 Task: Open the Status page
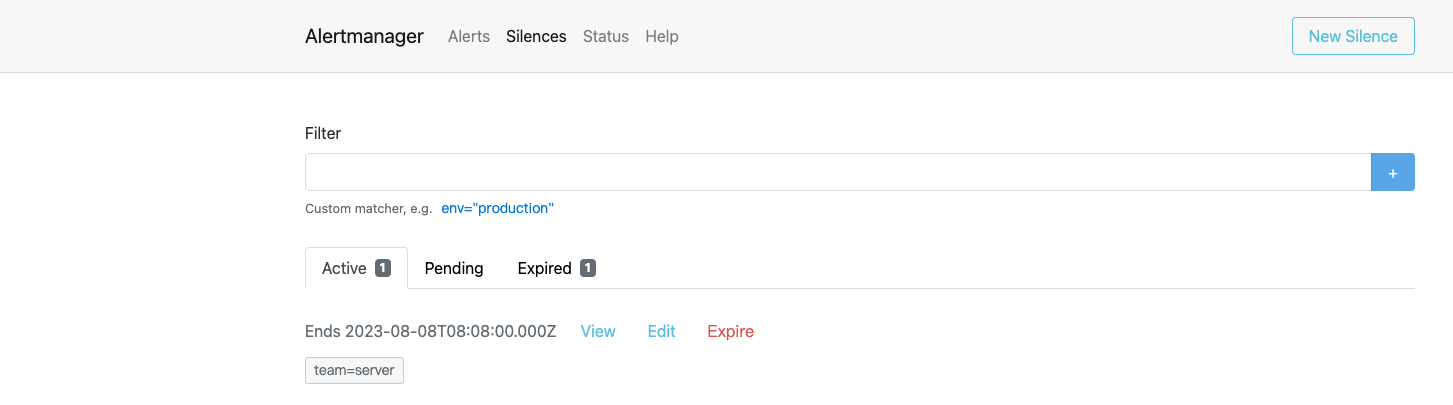[x=606, y=36]
